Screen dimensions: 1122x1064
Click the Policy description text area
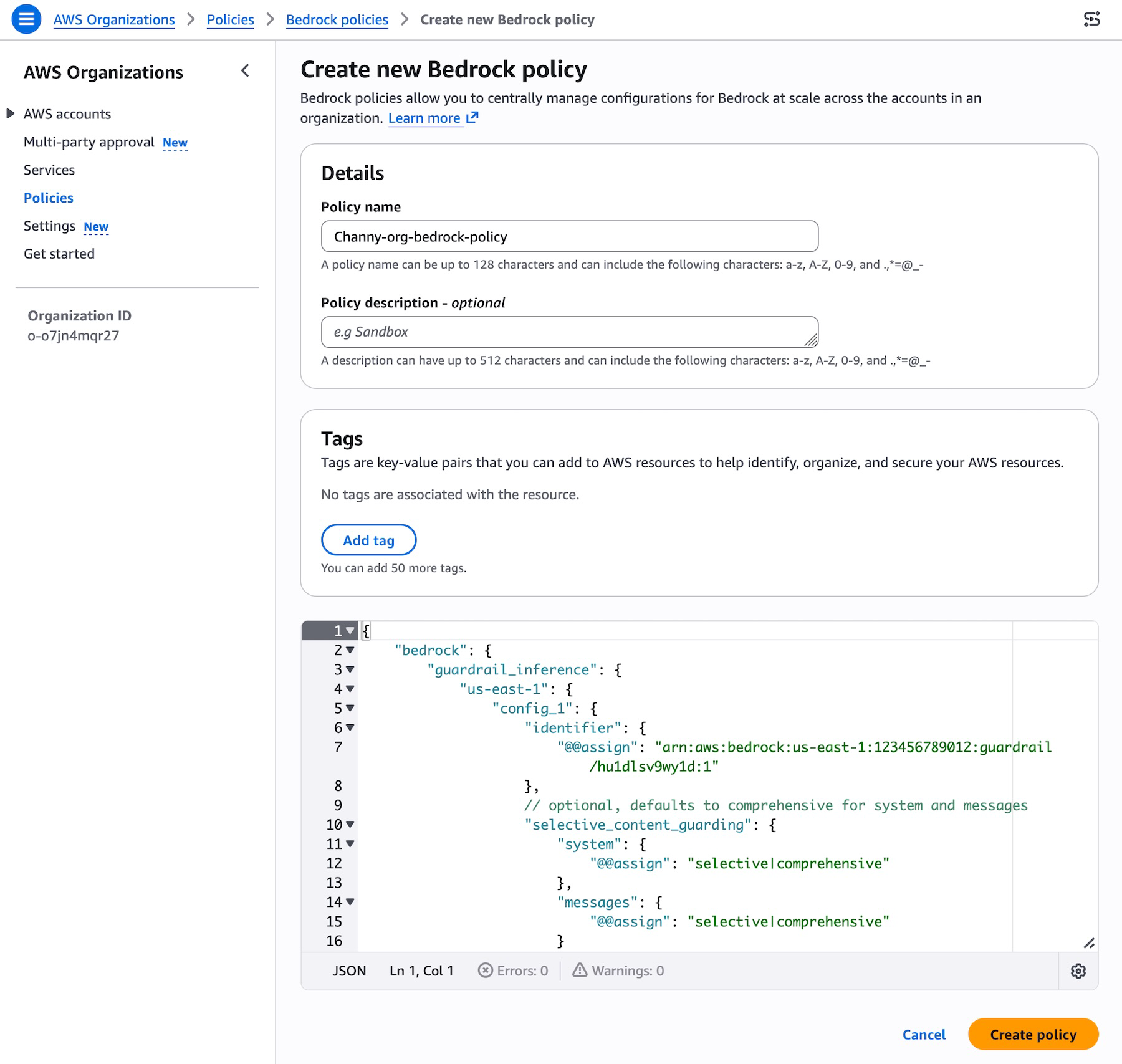point(568,332)
